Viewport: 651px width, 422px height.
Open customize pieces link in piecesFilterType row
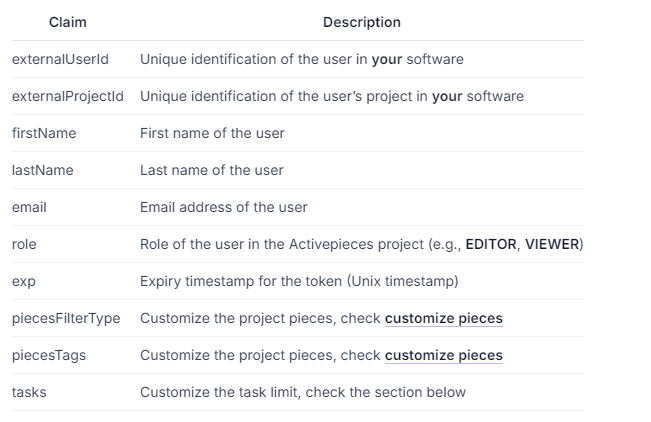coord(443,319)
